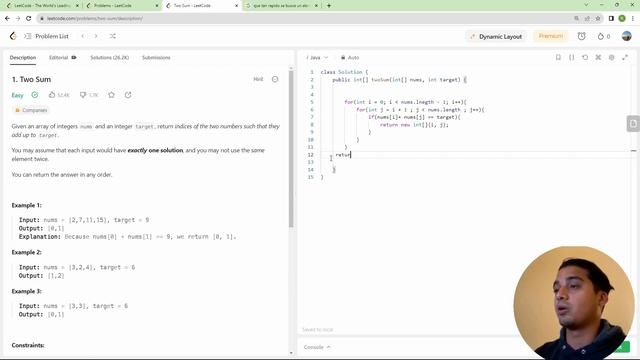Image resolution: width=640 pixels, height=360 pixels.
Task: Switch to the Submissions tab
Action: 156,58
